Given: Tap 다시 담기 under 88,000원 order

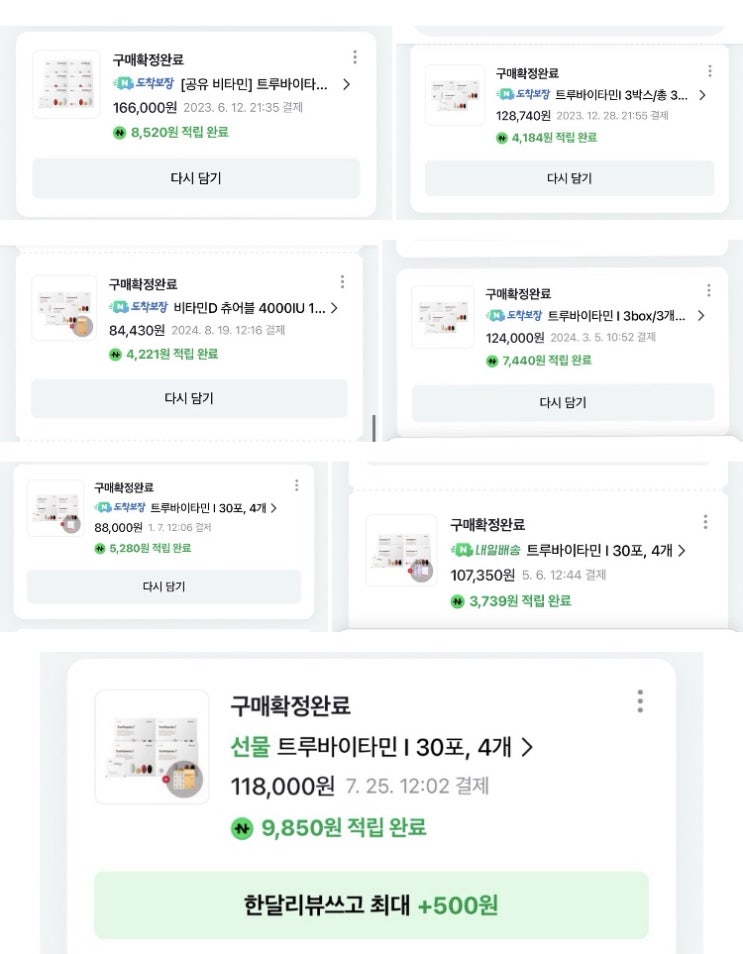Looking at the screenshot, I should [x=164, y=587].
